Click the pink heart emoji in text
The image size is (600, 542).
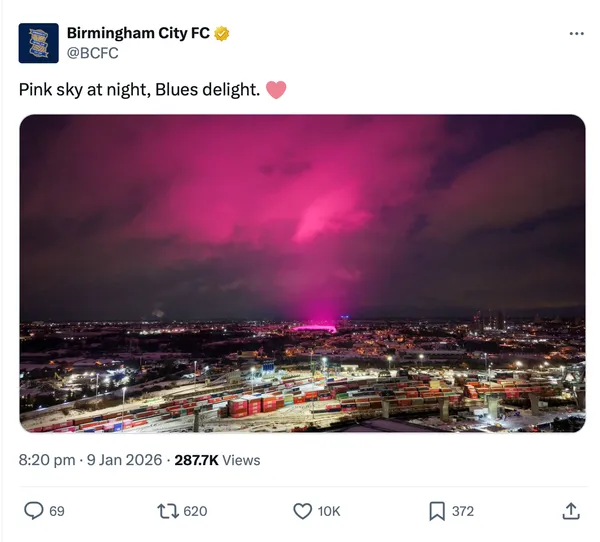coord(276,90)
